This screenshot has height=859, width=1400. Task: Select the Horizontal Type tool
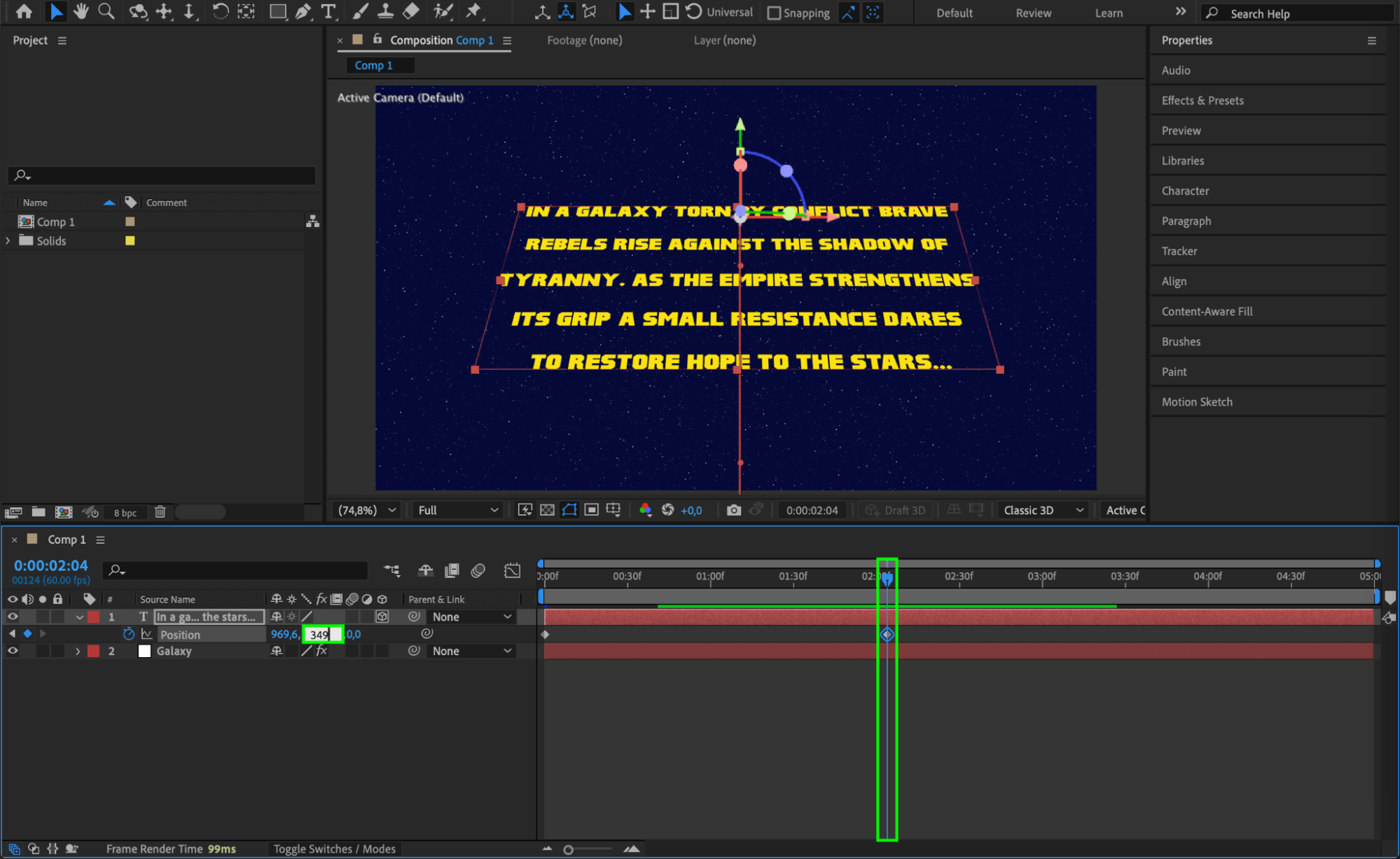328,11
